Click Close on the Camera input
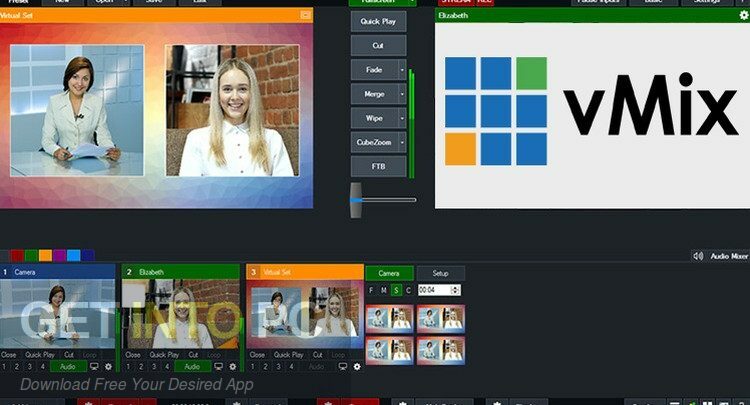Screen dimensions: 750x405 pyautogui.click(x=9, y=355)
